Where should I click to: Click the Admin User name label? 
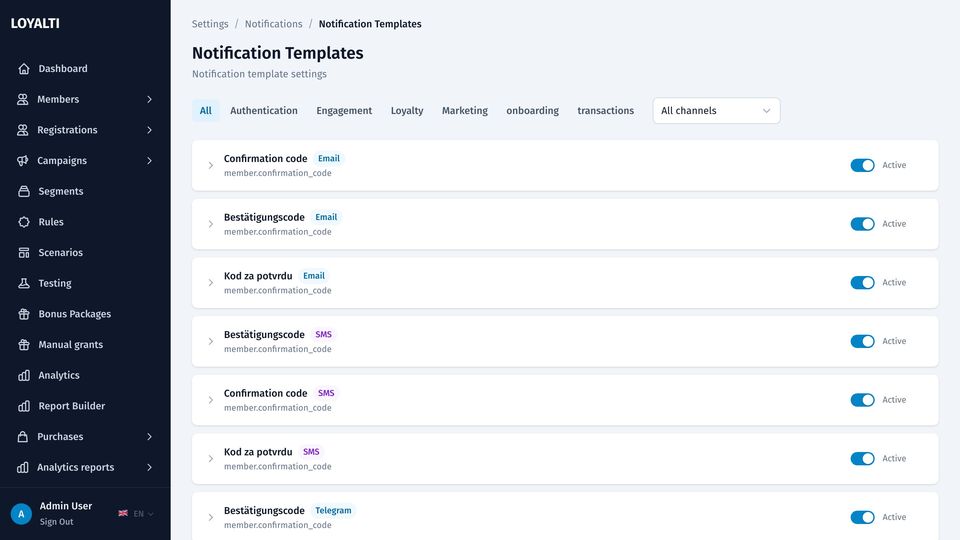click(66, 506)
